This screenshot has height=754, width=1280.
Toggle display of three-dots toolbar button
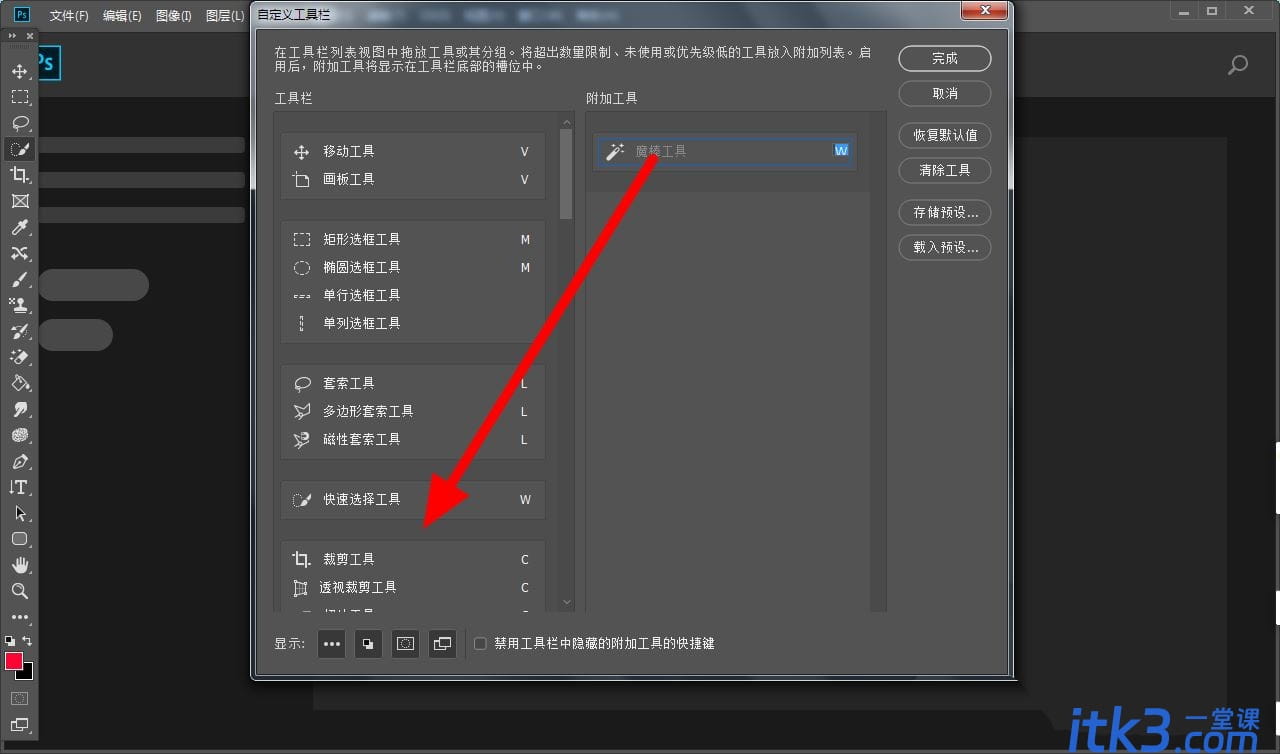[x=332, y=644]
